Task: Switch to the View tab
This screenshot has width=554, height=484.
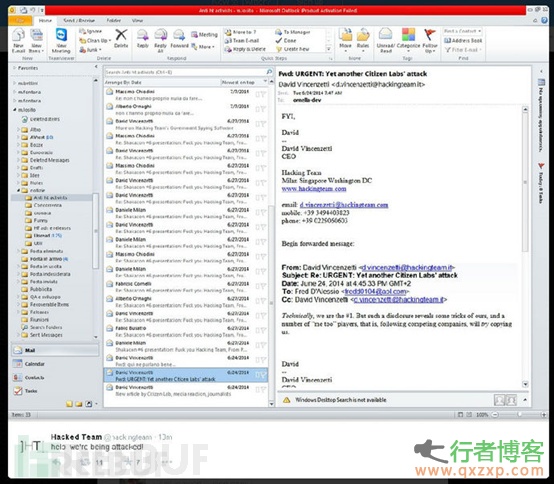Action: (x=137, y=20)
